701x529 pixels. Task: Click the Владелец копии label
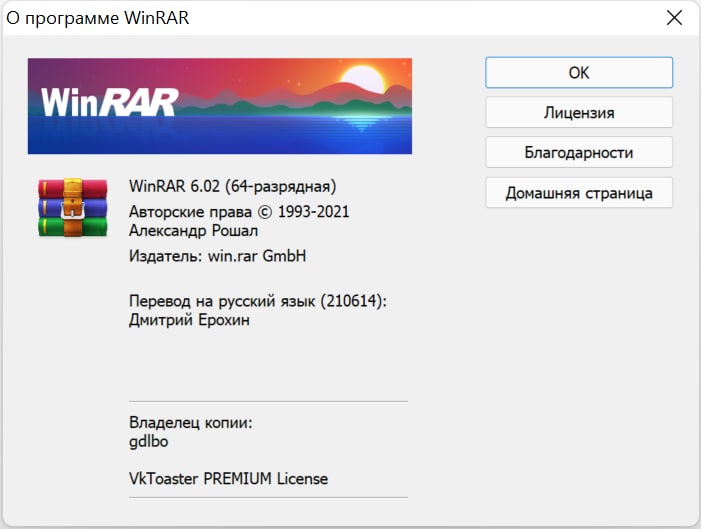(x=190, y=423)
